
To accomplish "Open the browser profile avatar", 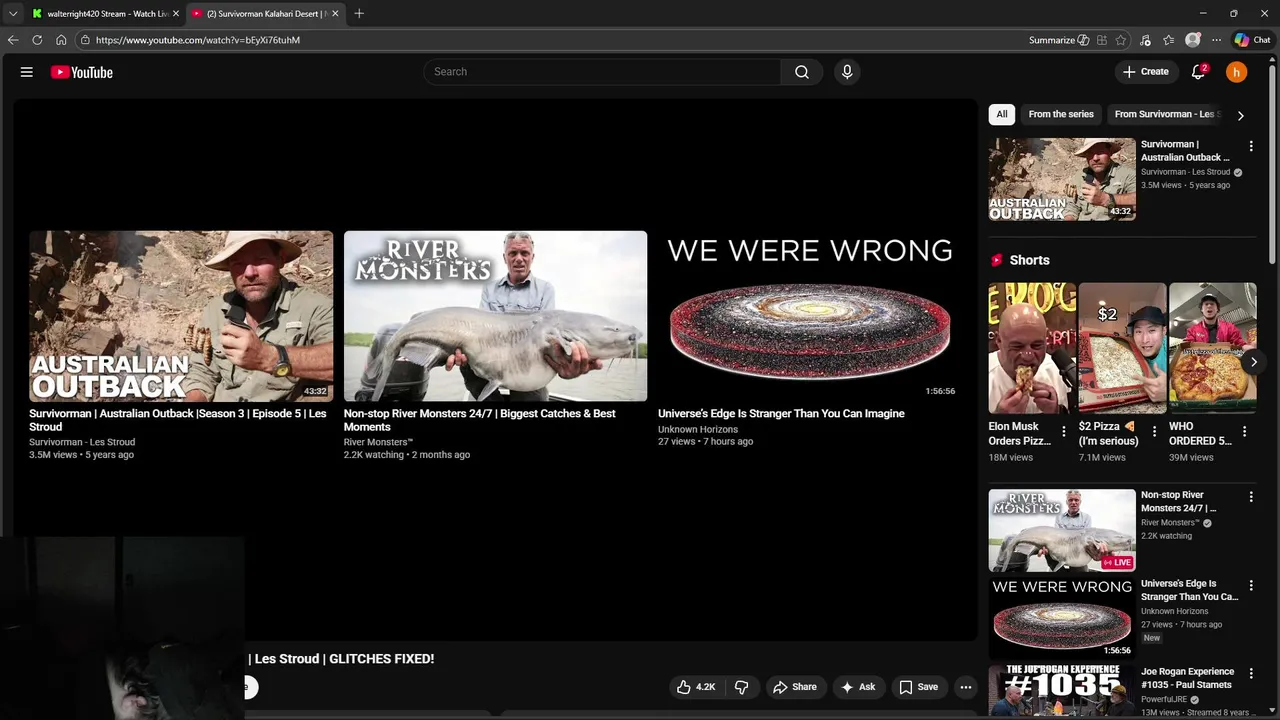I will coord(1192,40).
